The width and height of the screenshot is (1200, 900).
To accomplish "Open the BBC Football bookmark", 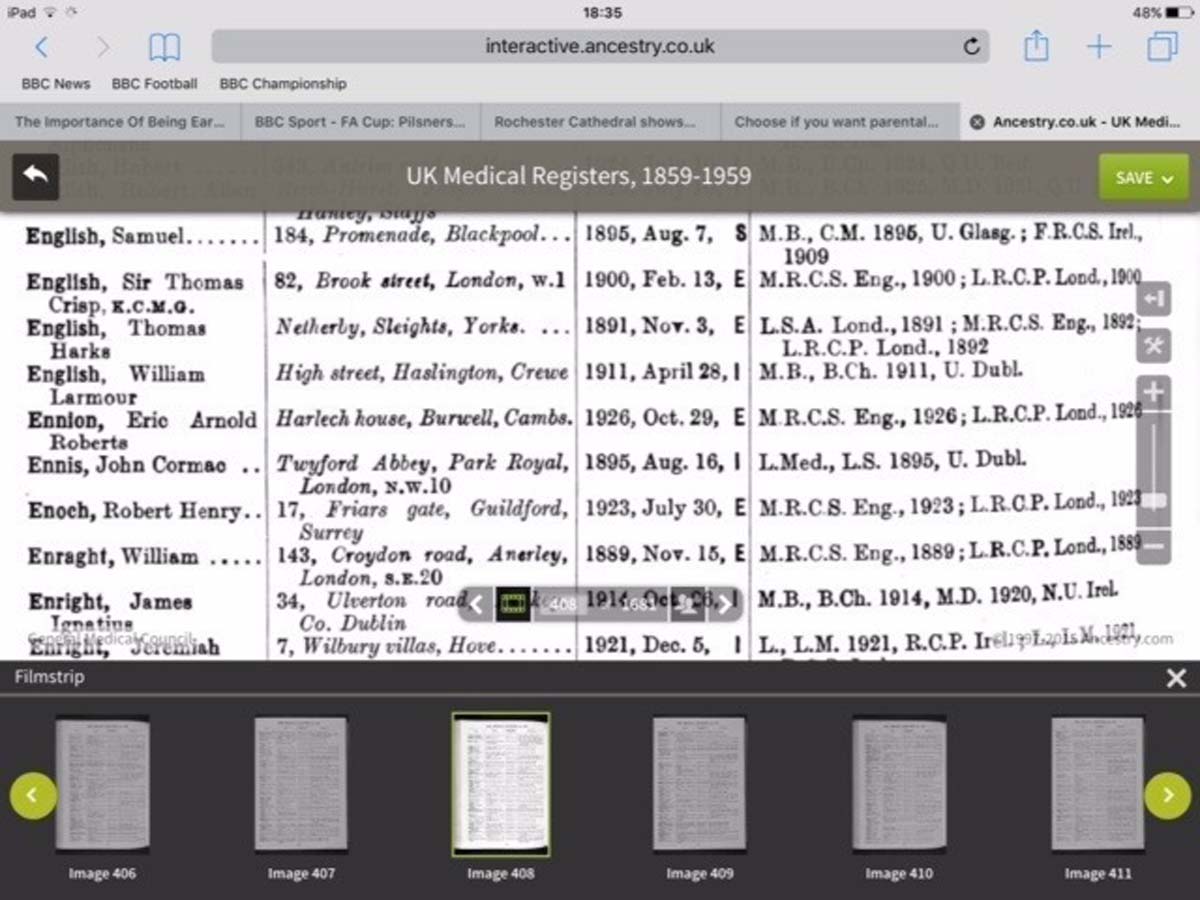I will point(154,84).
